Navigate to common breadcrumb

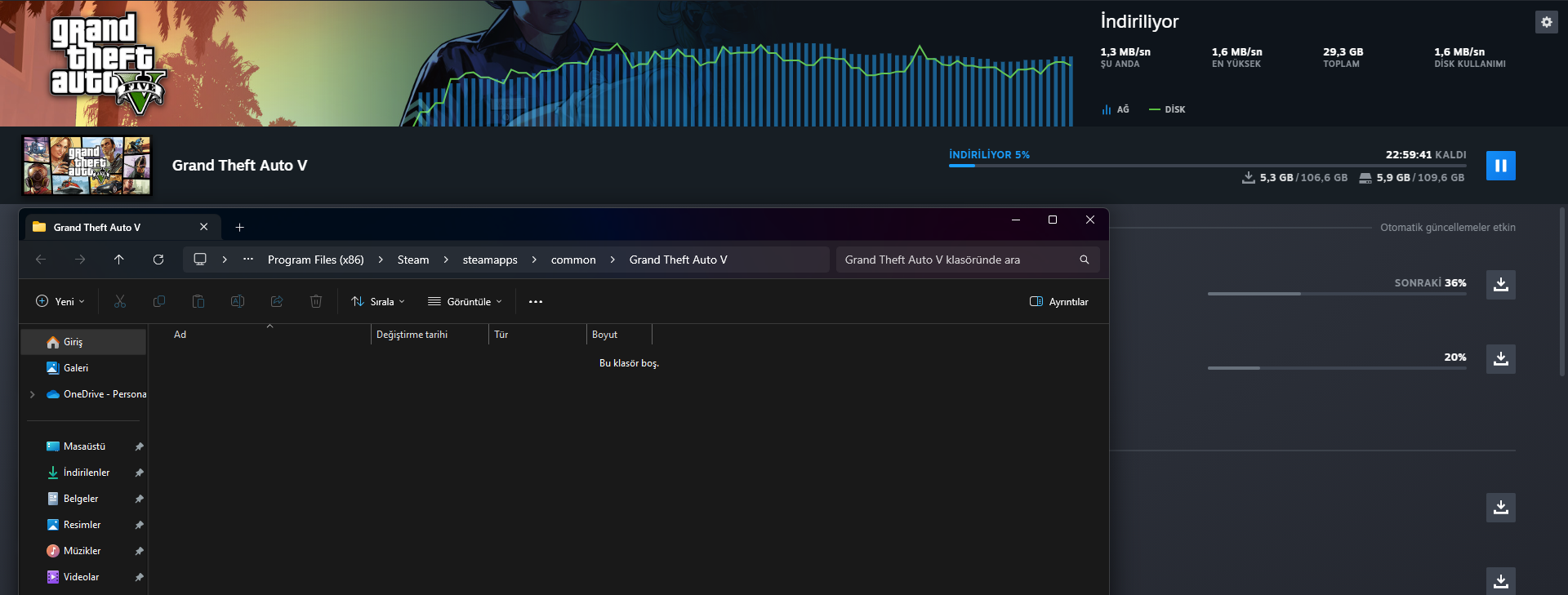point(573,260)
